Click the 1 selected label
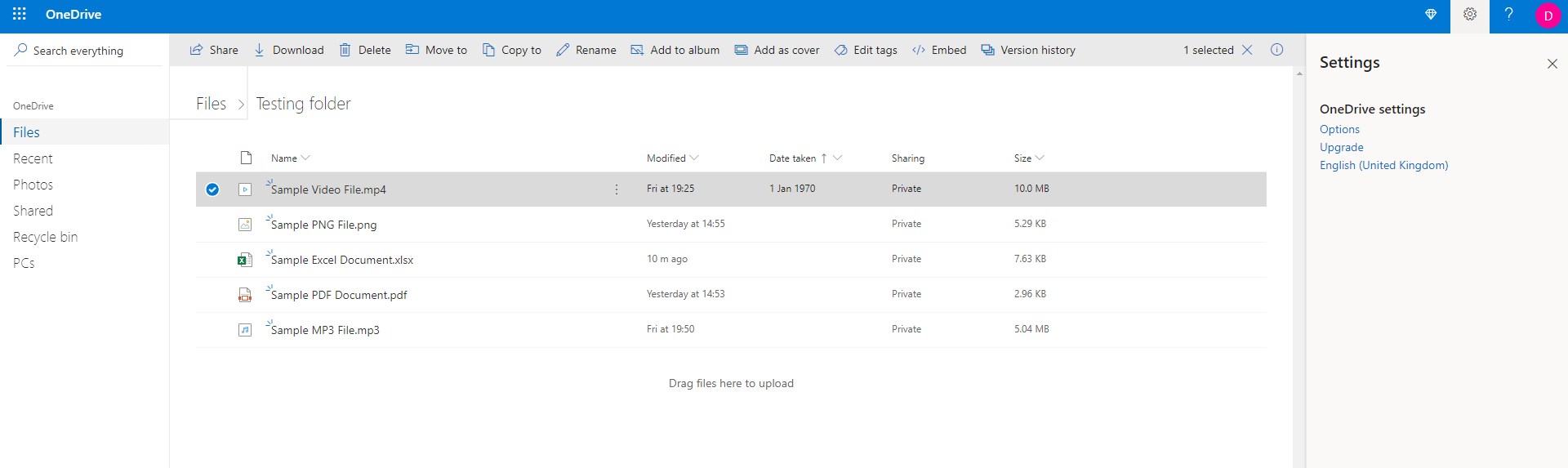This screenshot has height=468, width=1568. coord(1209,50)
